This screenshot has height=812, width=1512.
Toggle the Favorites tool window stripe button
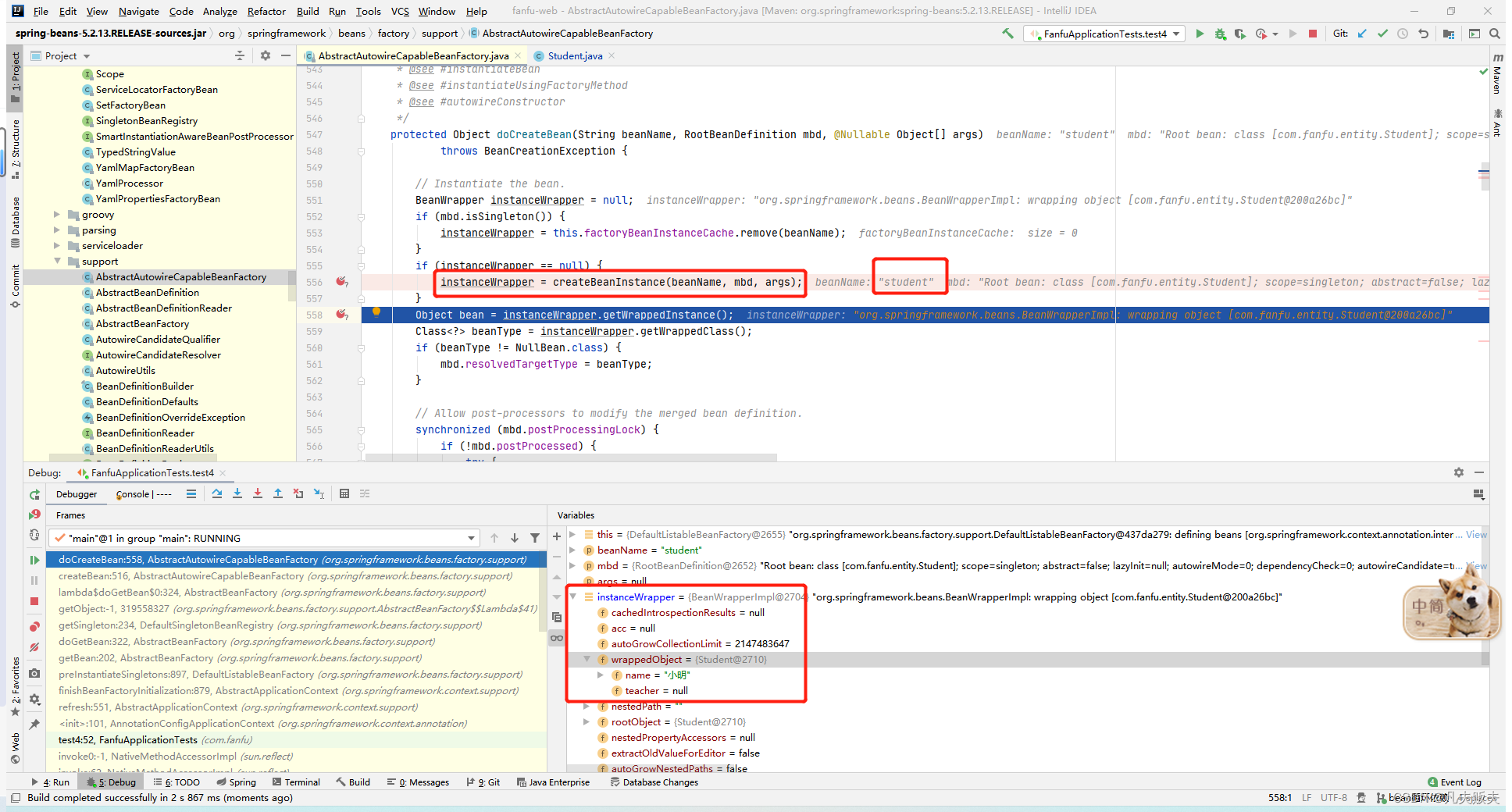coord(15,686)
